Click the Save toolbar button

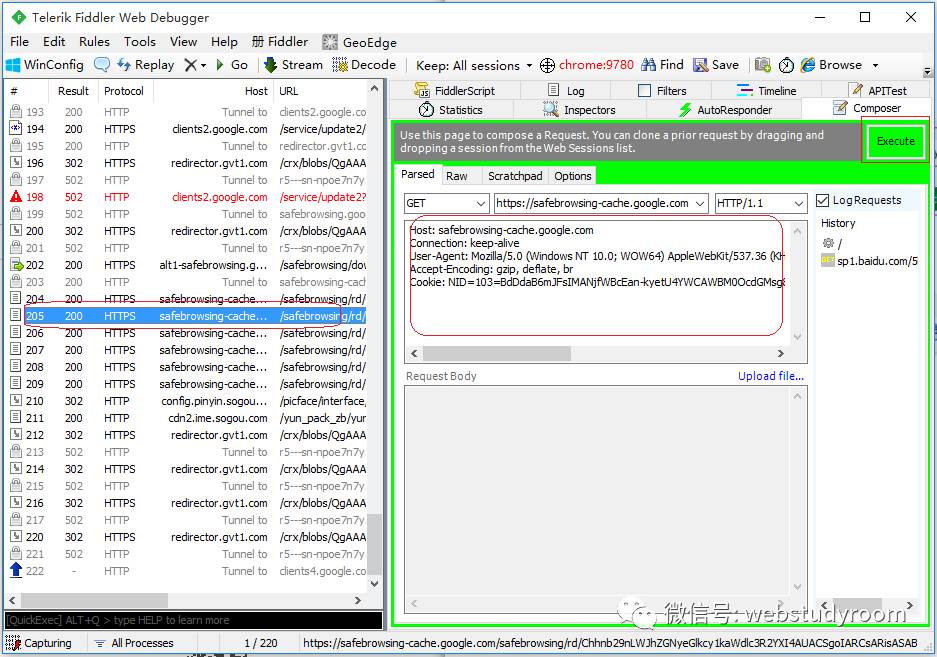coord(716,65)
